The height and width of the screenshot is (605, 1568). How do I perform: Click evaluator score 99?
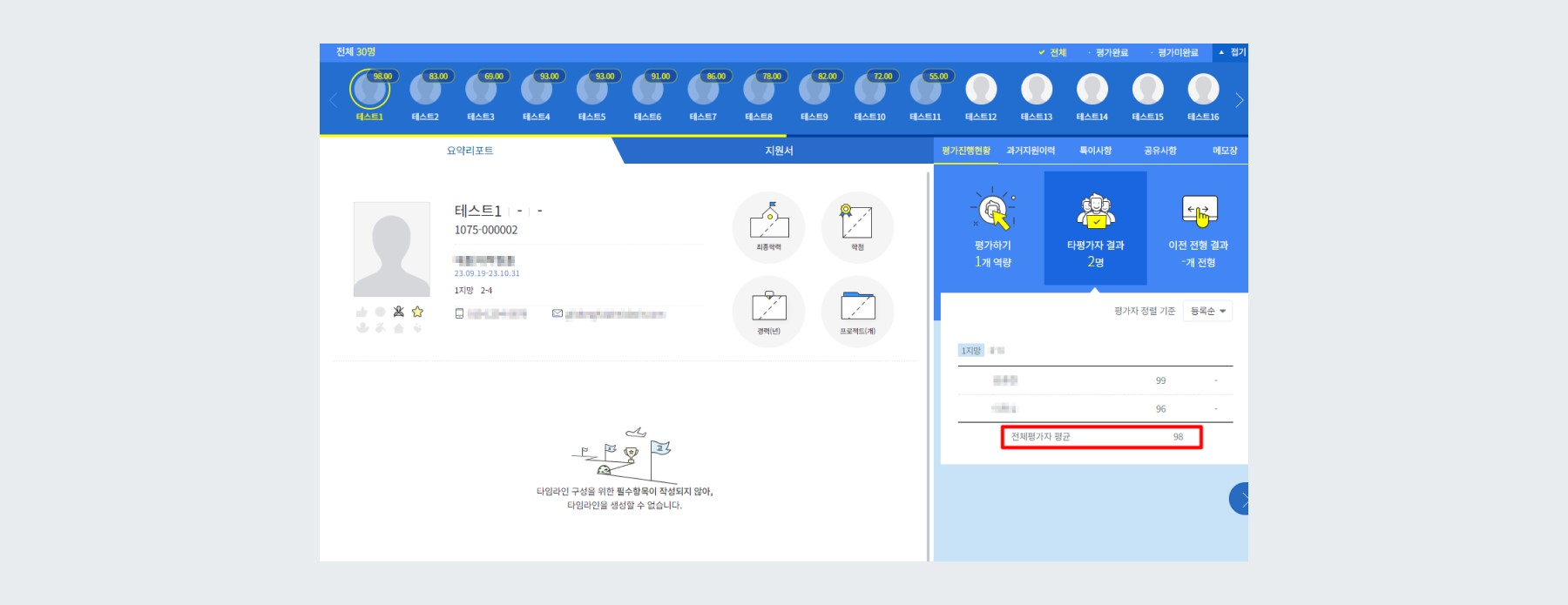pyautogui.click(x=1160, y=380)
